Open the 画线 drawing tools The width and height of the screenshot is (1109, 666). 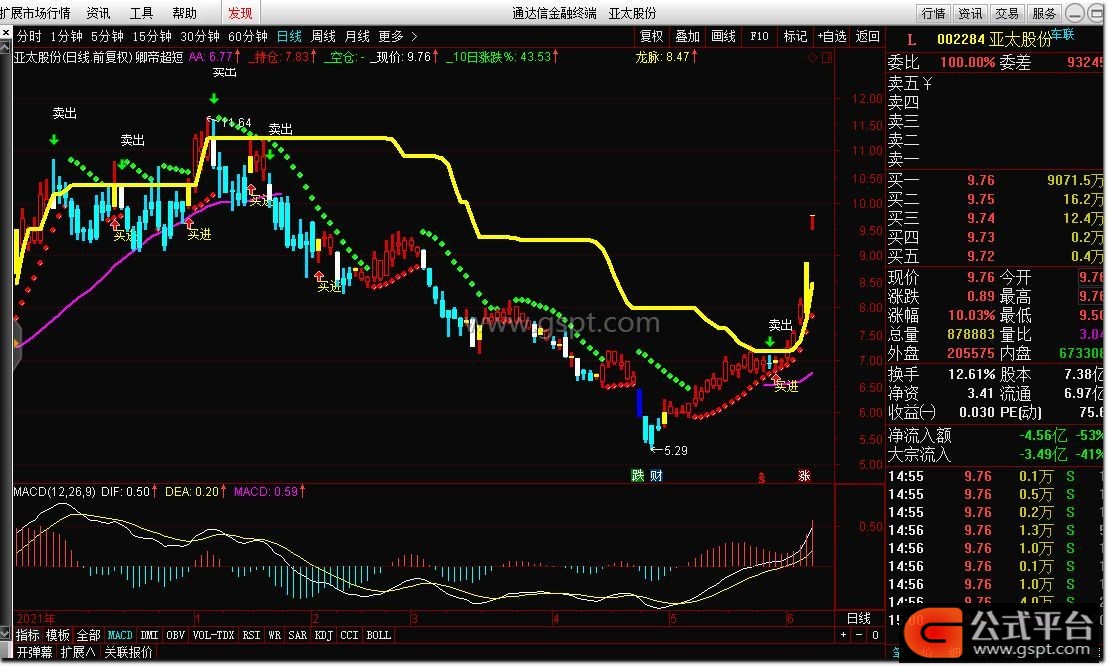(x=724, y=36)
